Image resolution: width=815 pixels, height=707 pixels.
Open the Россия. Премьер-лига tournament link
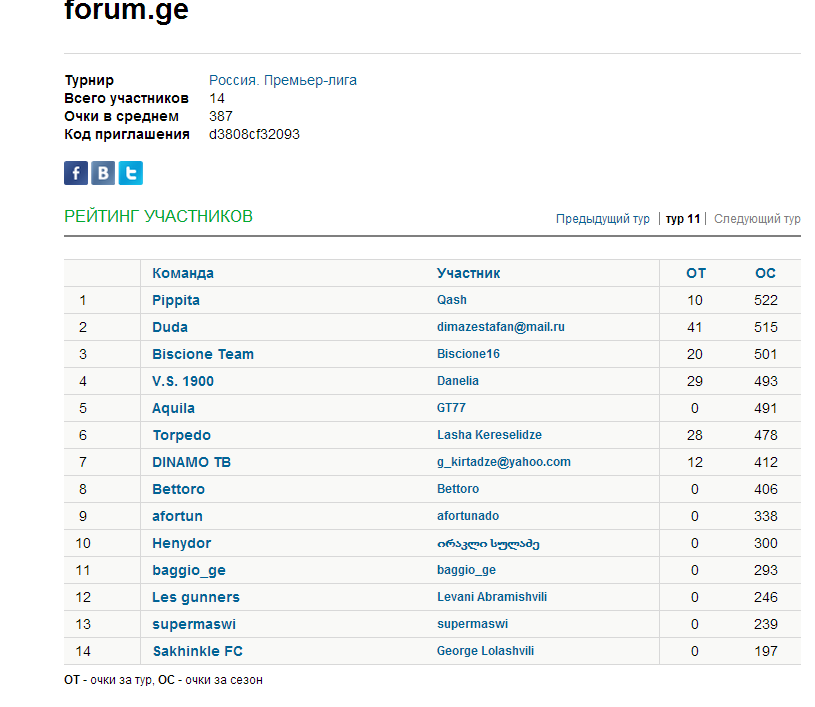tap(282, 80)
